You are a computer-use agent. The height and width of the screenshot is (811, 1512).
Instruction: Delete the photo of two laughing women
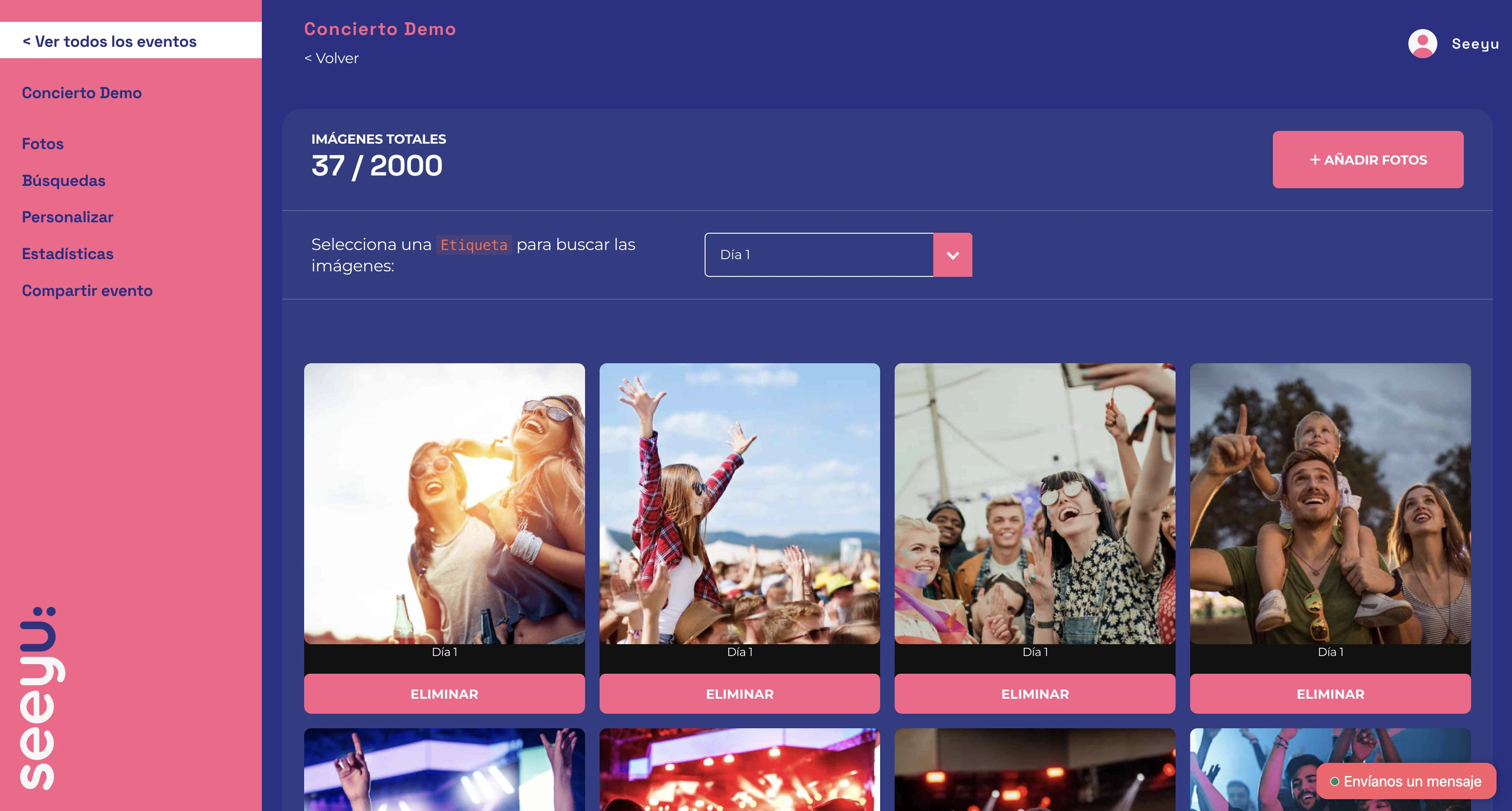444,694
